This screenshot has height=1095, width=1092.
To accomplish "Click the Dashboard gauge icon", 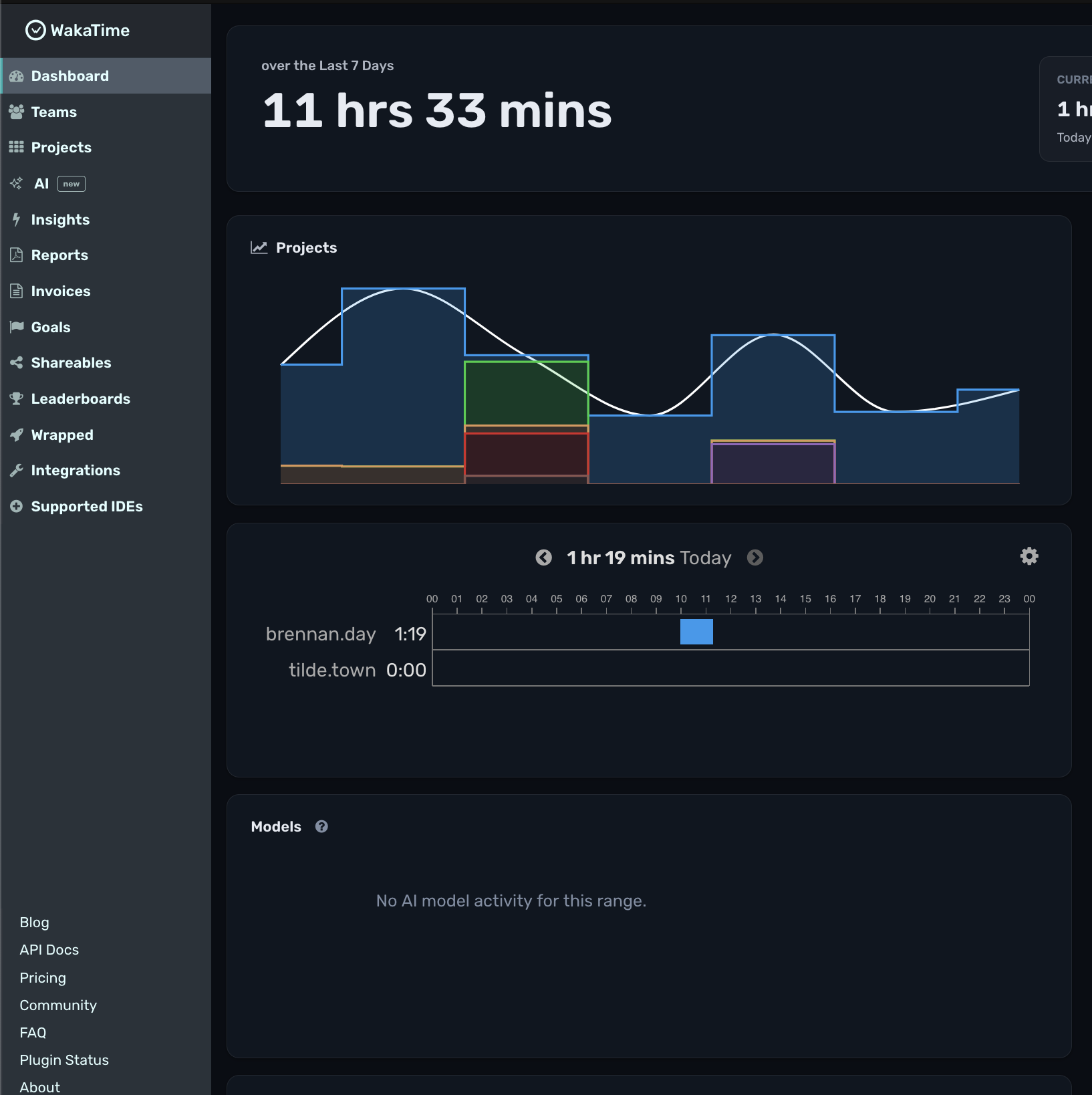I will click(x=17, y=76).
